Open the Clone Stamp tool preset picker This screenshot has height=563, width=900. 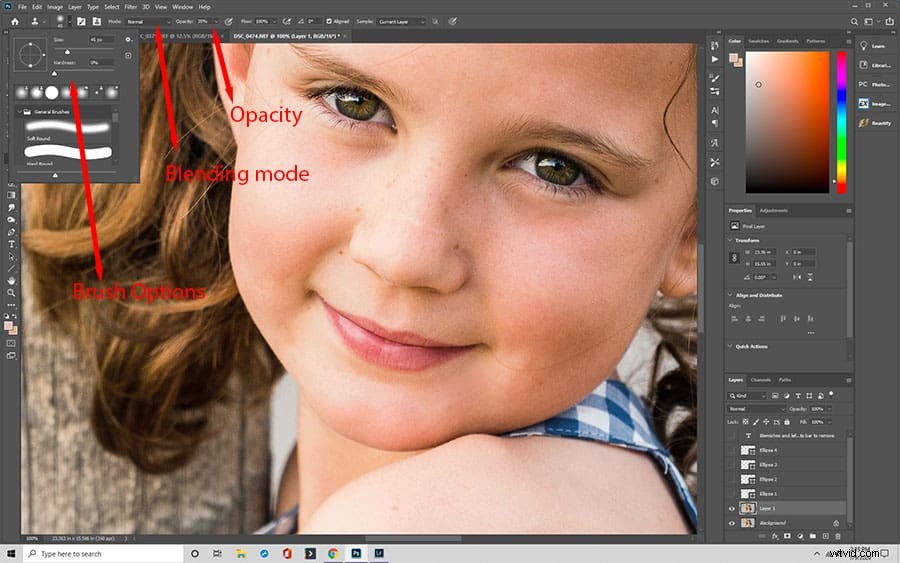point(38,22)
